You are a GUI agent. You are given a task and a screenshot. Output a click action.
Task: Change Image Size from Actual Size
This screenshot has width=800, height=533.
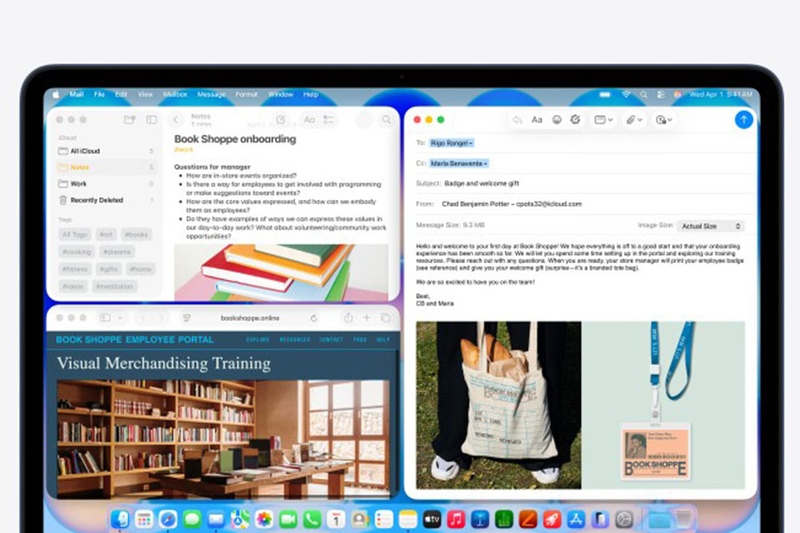click(711, 226)
